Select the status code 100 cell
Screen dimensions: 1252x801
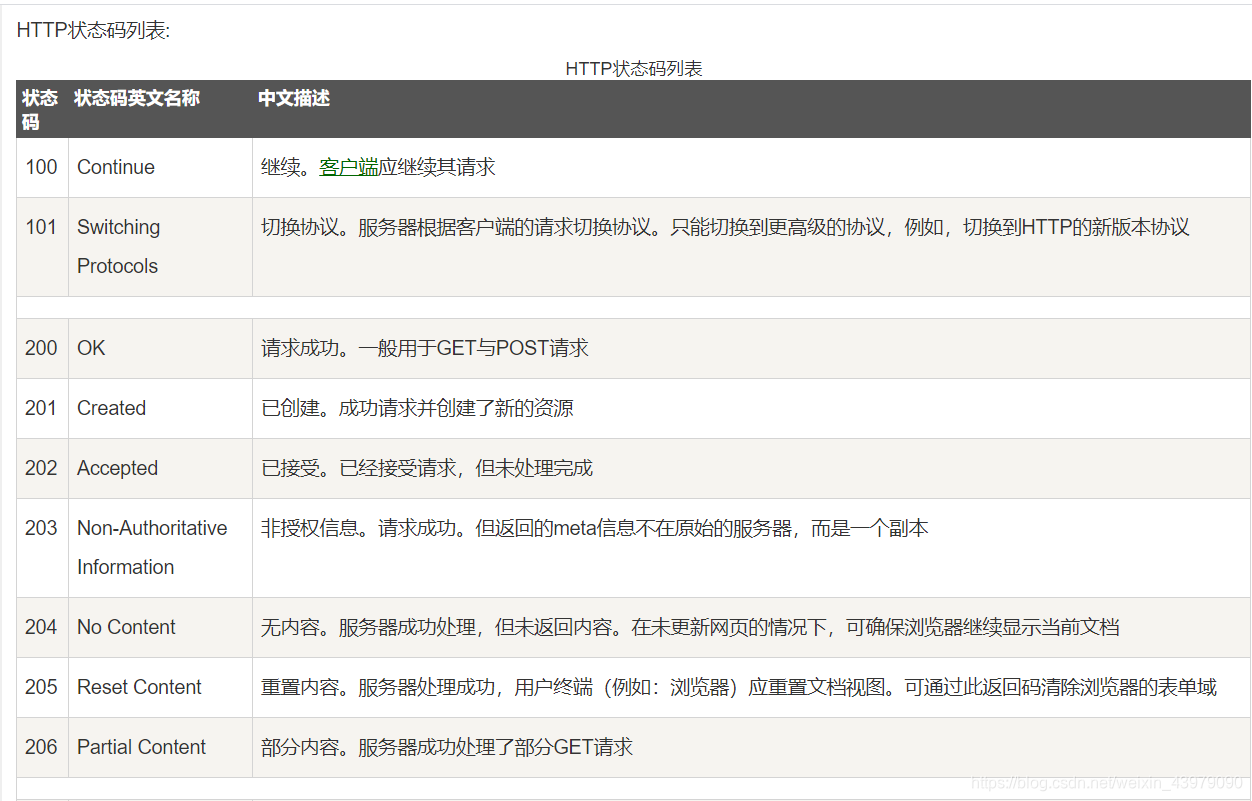click(x=42, y=167)
